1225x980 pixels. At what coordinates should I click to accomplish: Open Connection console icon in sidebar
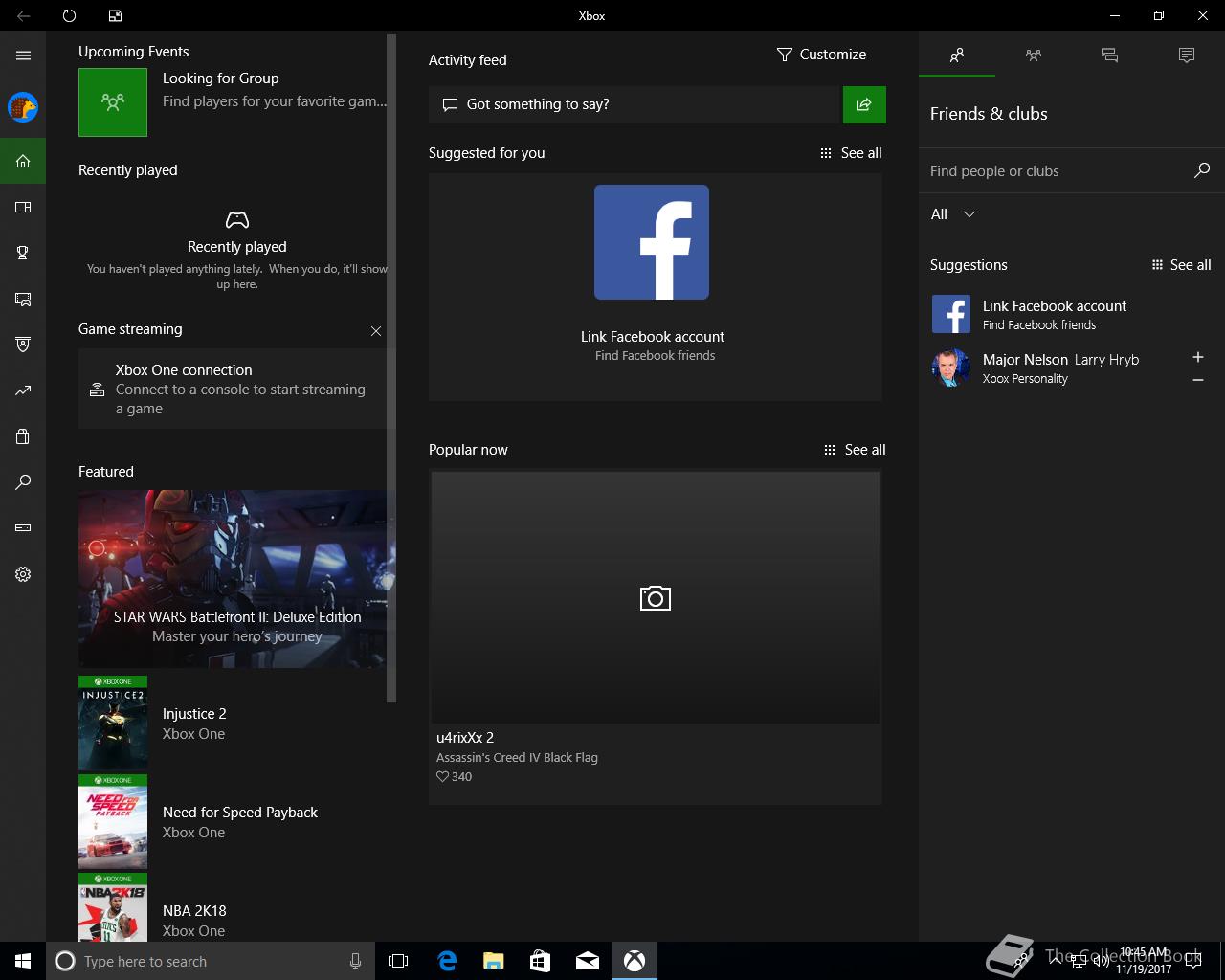[23, 527]
